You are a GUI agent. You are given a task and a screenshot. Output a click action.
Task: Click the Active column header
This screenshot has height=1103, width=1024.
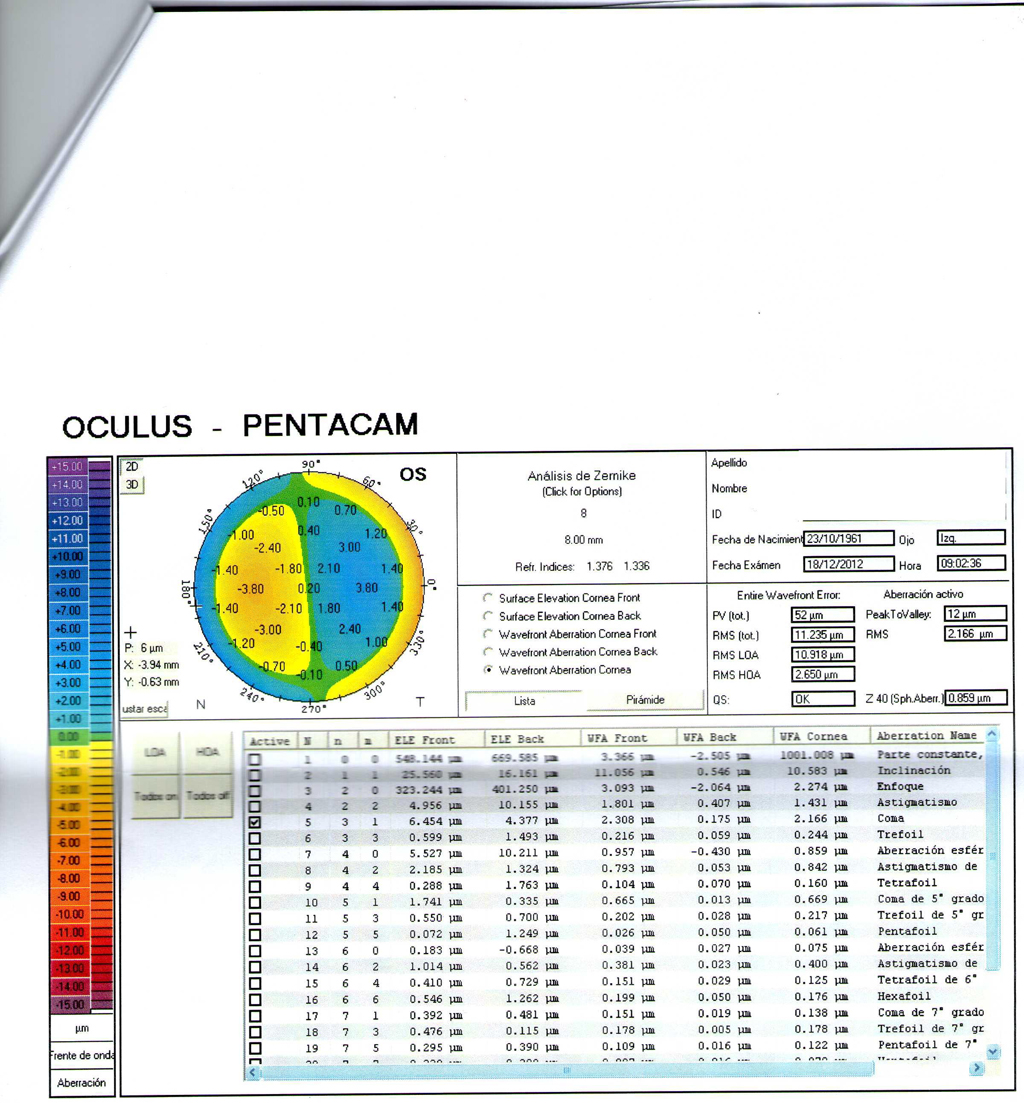click(x=269, y=741)
